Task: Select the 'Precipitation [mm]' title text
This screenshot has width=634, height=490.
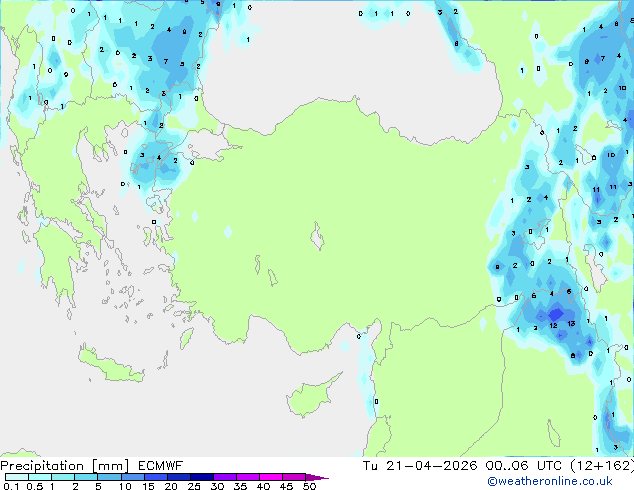Action: (x=65, y=466)
